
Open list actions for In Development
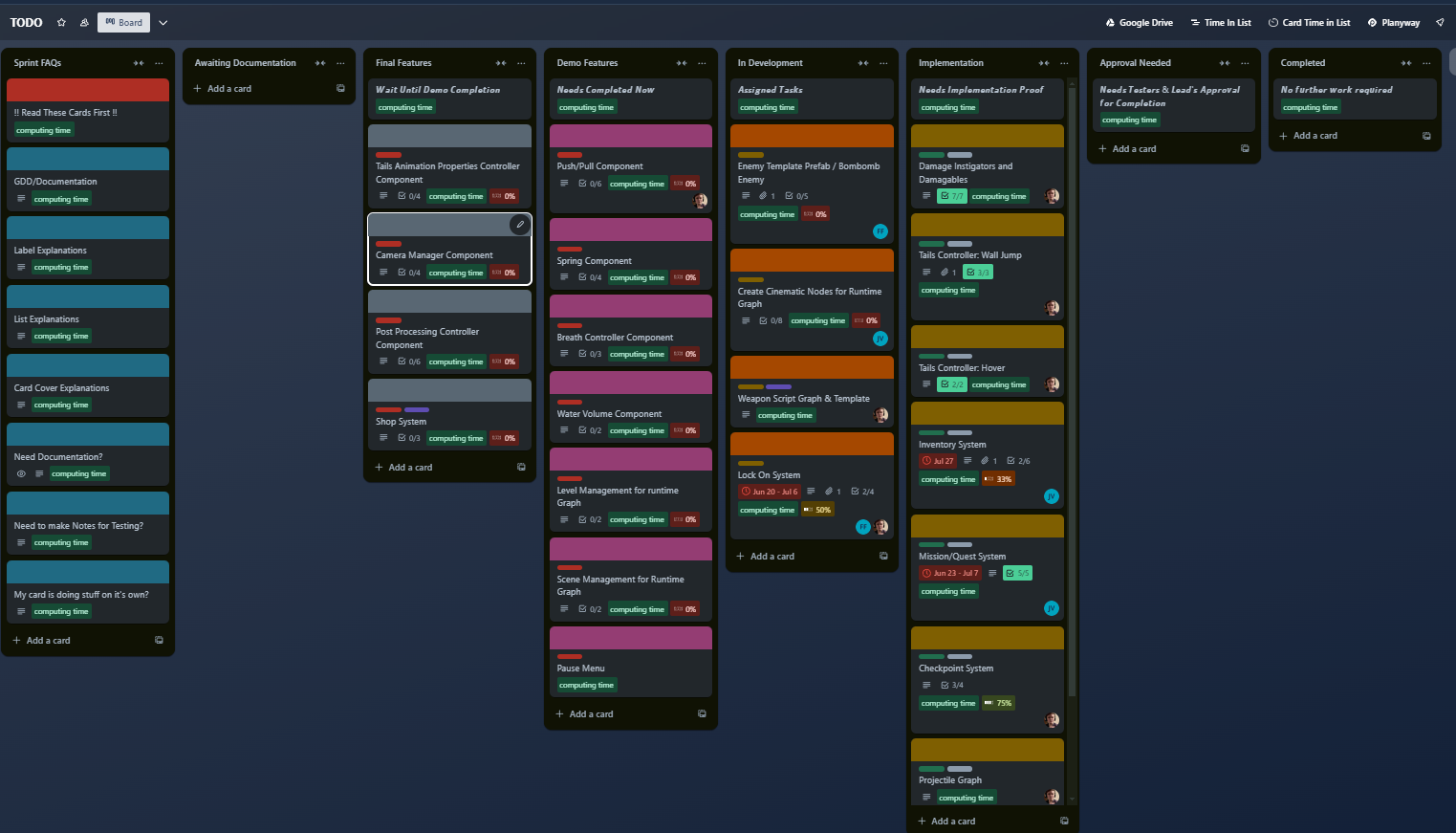pos(883,63)
